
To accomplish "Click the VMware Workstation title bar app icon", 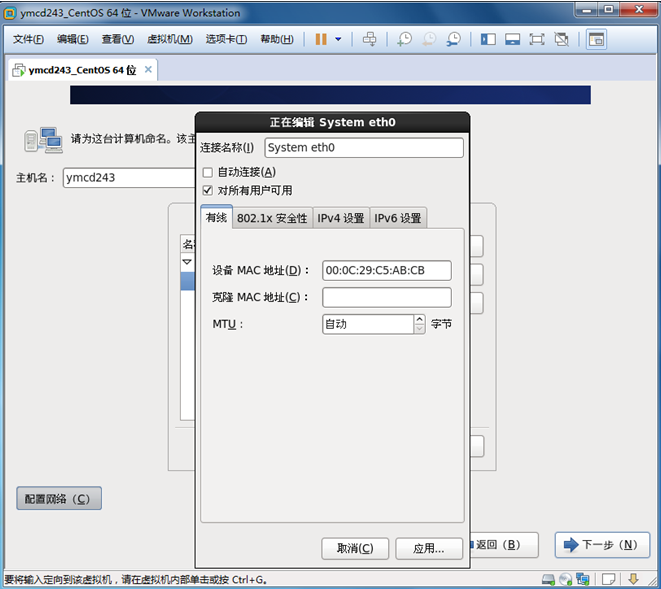I will coord(10,13).
